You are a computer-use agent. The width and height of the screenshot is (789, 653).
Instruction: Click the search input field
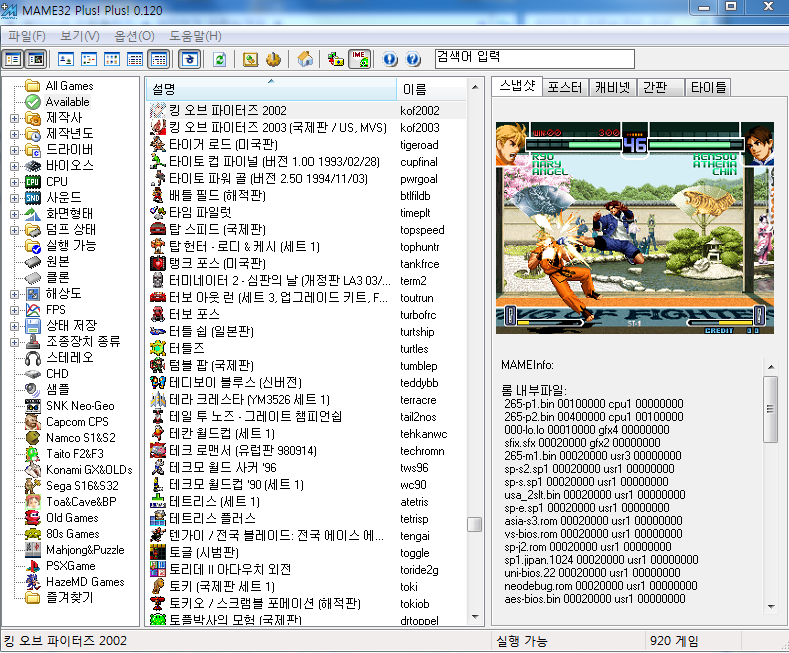pyautogui.click(x=534, y=58)
